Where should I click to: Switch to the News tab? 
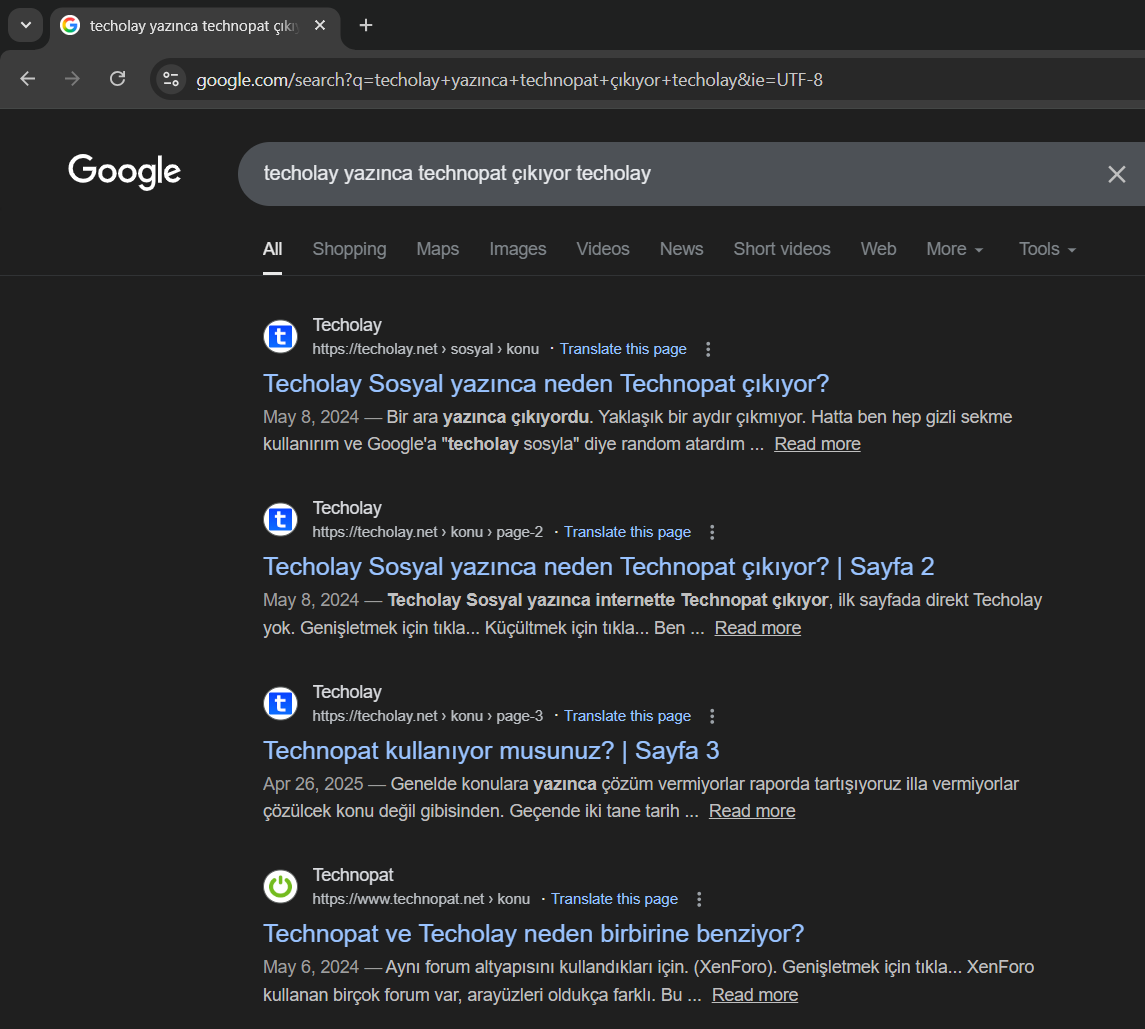tap(681, 249)
